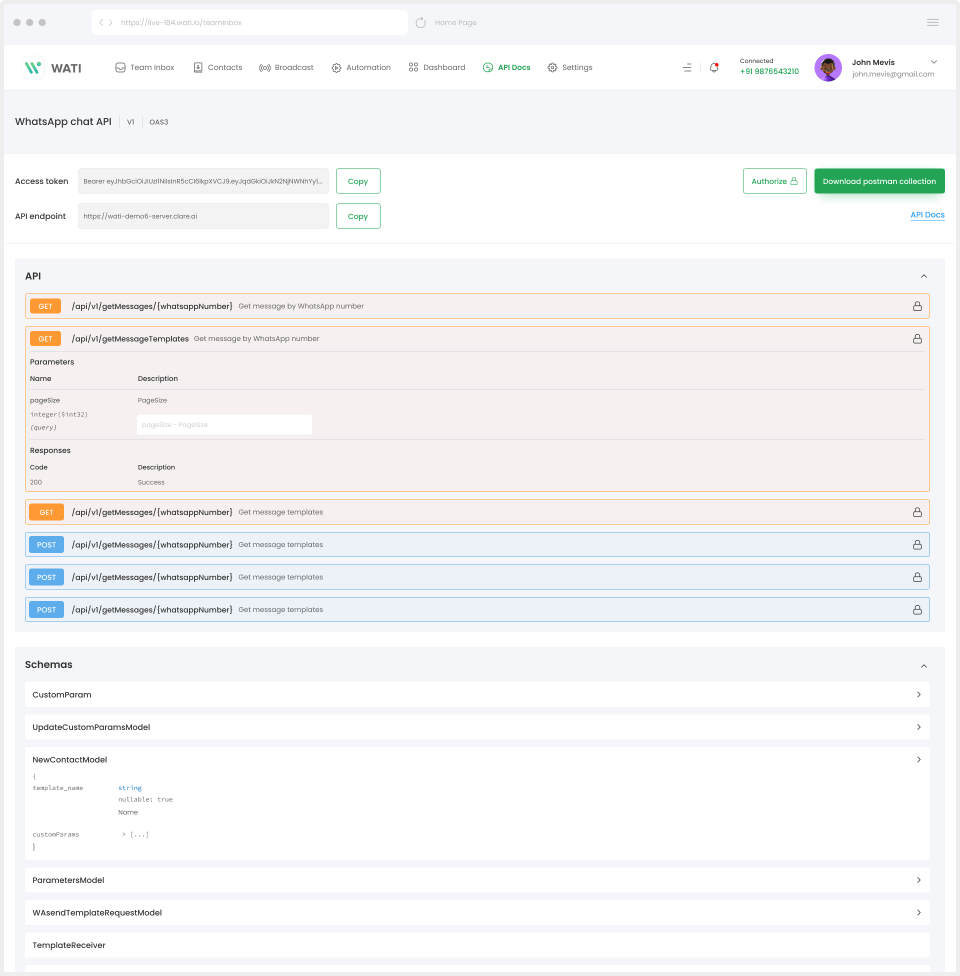Toggle the NewContactModel schema chevron

919,759
